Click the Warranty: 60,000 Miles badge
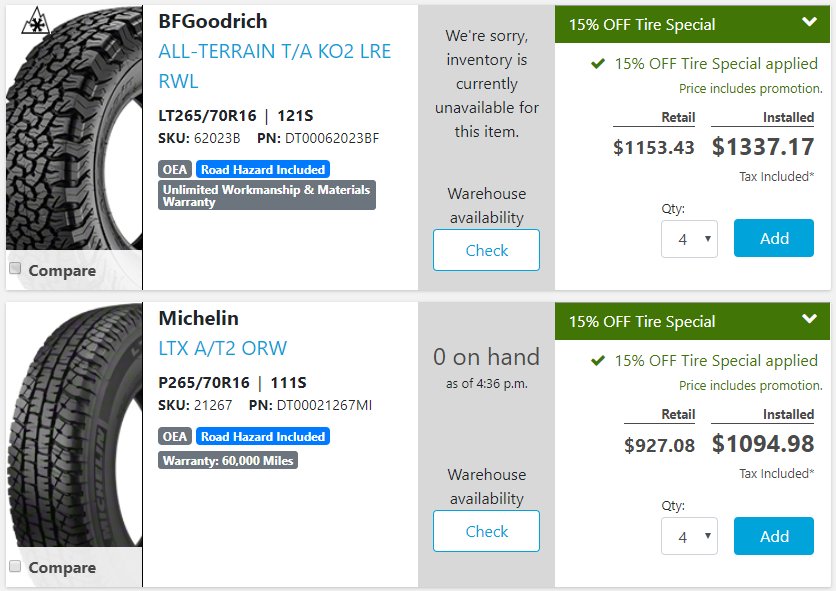 [x=228, y=460]
